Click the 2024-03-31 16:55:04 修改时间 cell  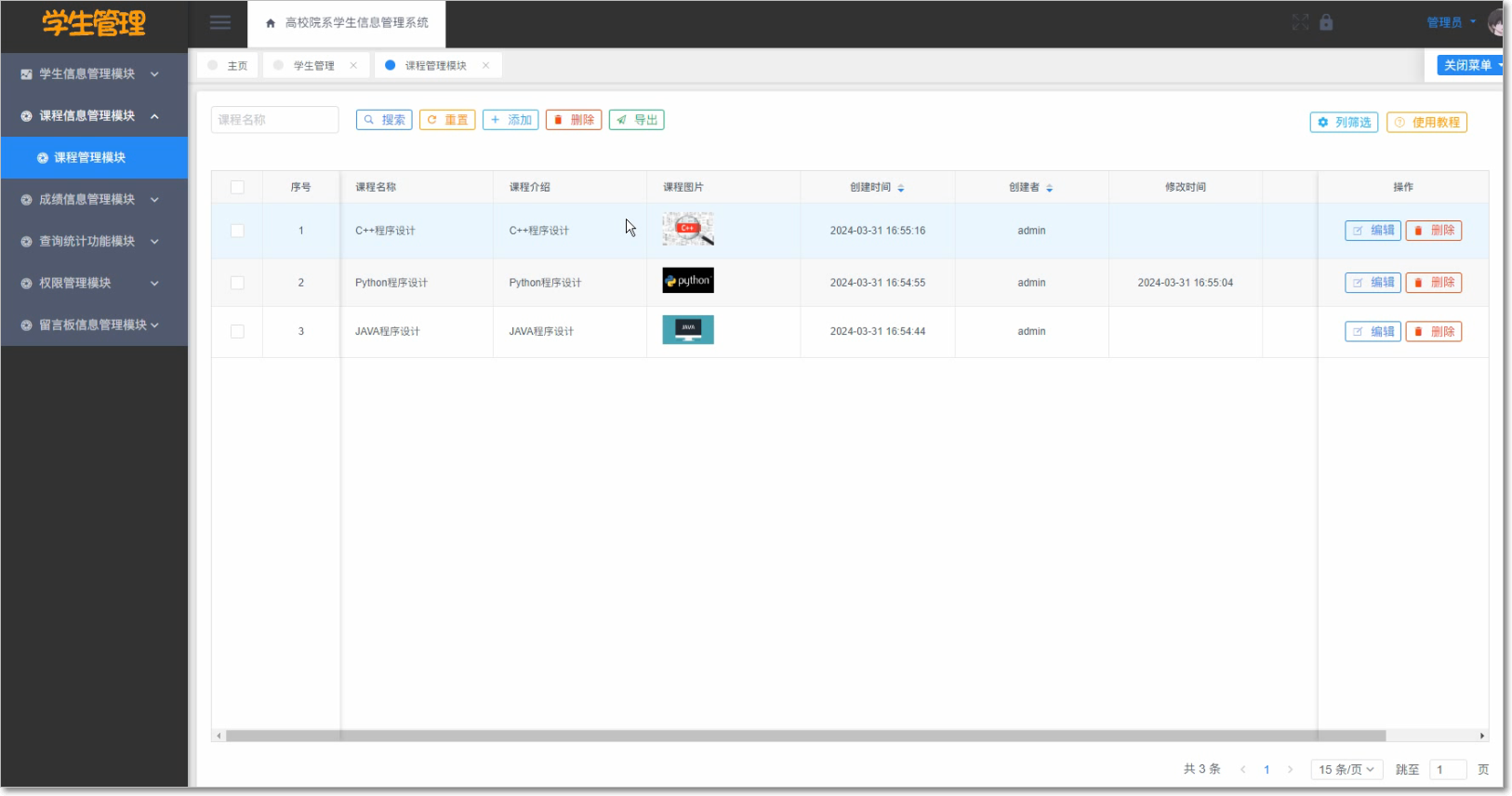click(1186, 283)
